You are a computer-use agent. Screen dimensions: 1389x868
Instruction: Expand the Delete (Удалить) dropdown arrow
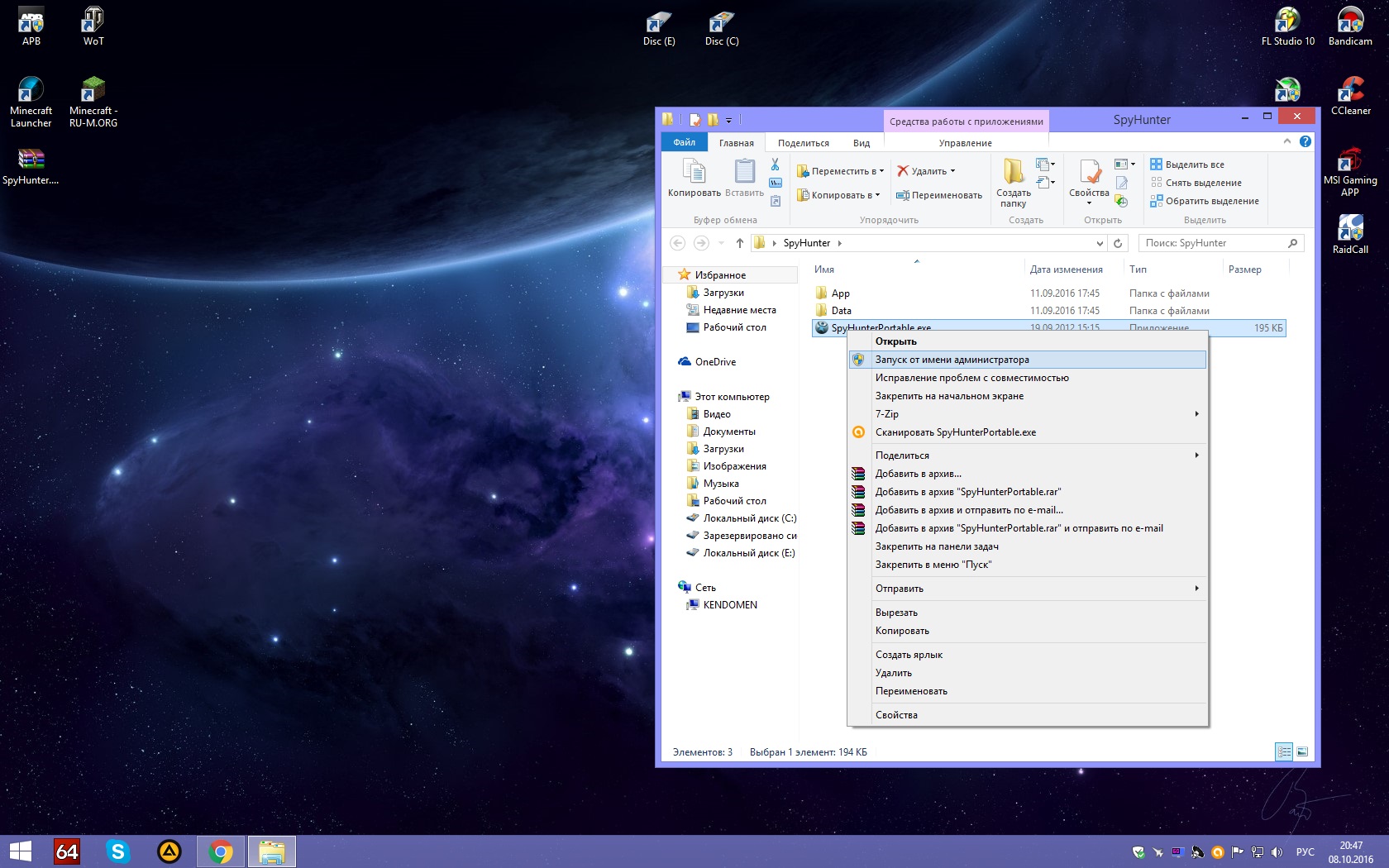[952, 171]
